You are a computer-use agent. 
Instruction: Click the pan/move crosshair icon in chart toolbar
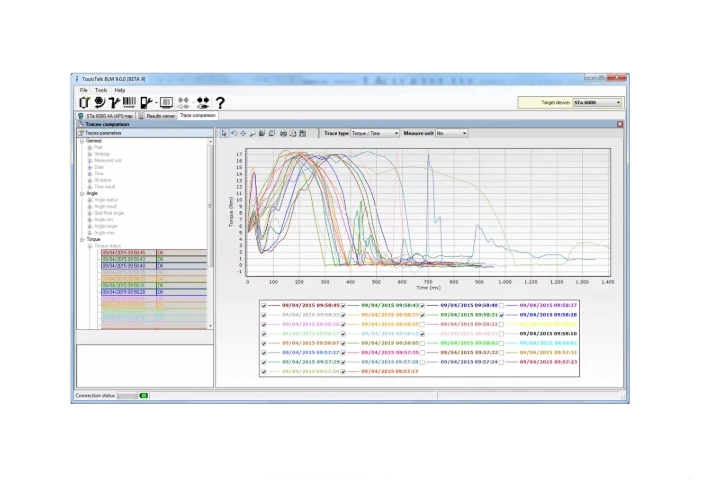tap(243, 133)
